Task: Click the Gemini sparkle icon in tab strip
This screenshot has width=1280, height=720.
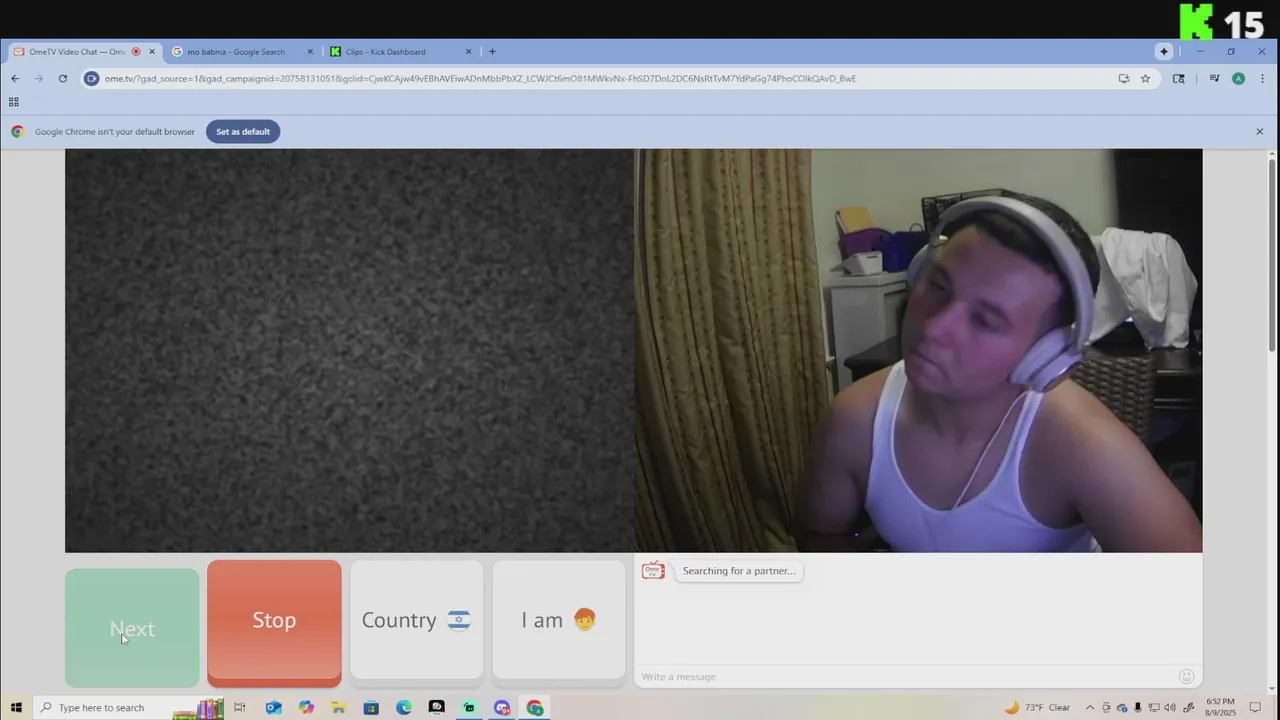Action: [1164, 52]
